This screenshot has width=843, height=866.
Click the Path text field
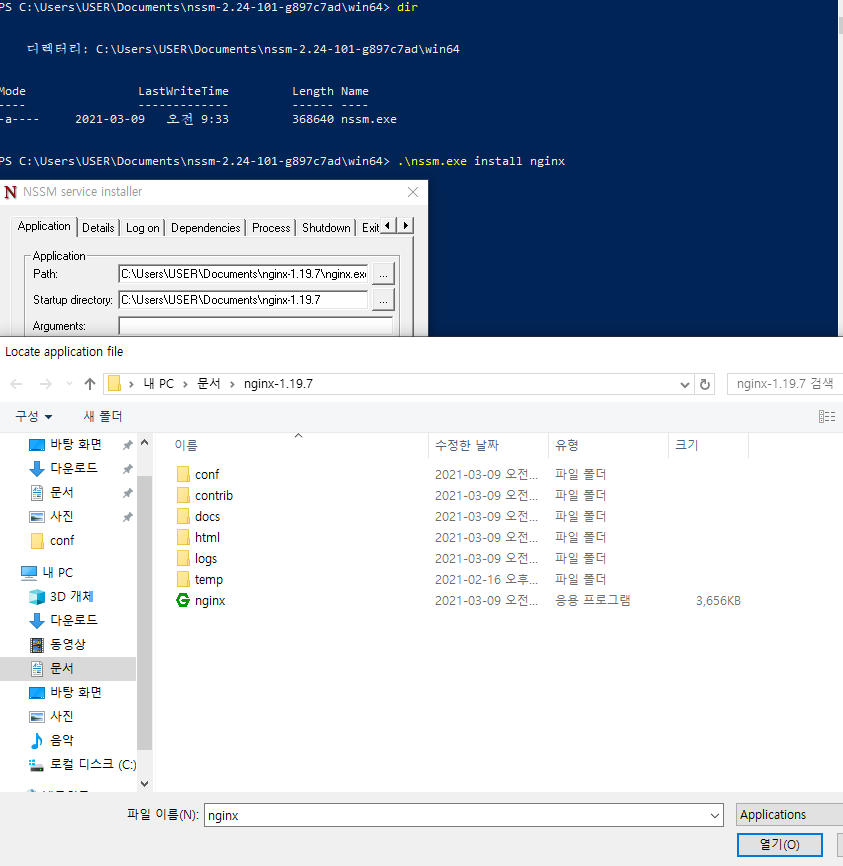pos(243,274)
